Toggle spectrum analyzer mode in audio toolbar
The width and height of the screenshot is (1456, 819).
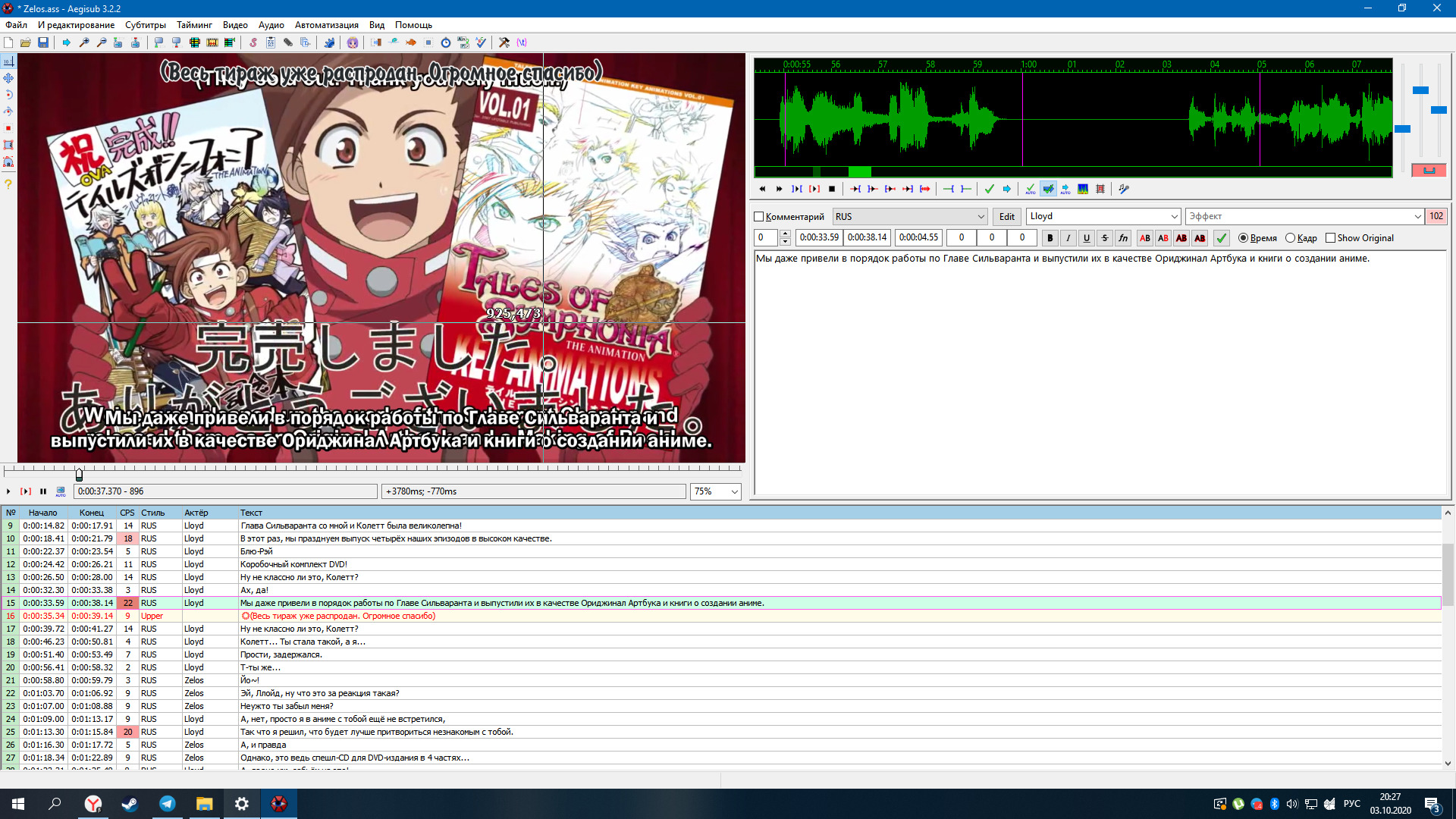click(1083, 189)
